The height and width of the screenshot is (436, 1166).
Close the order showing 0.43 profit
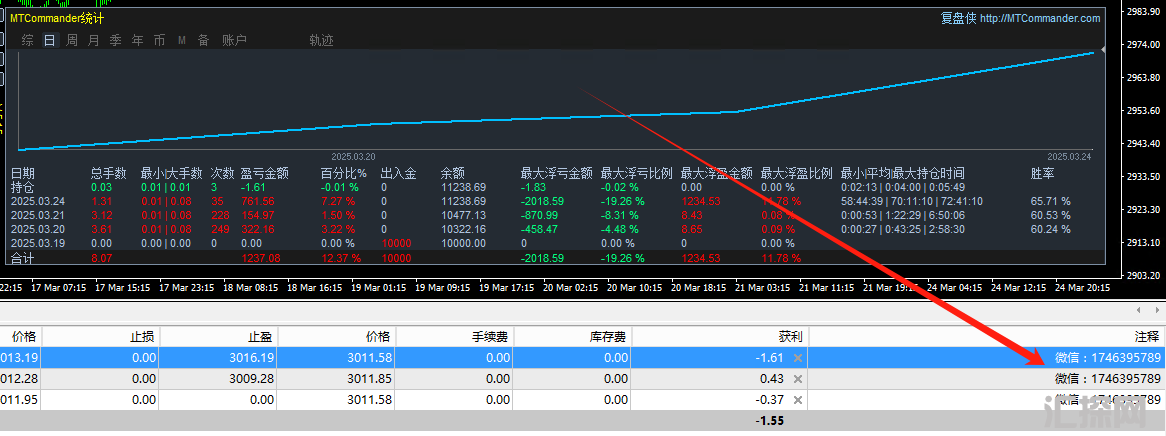[797, 379]
